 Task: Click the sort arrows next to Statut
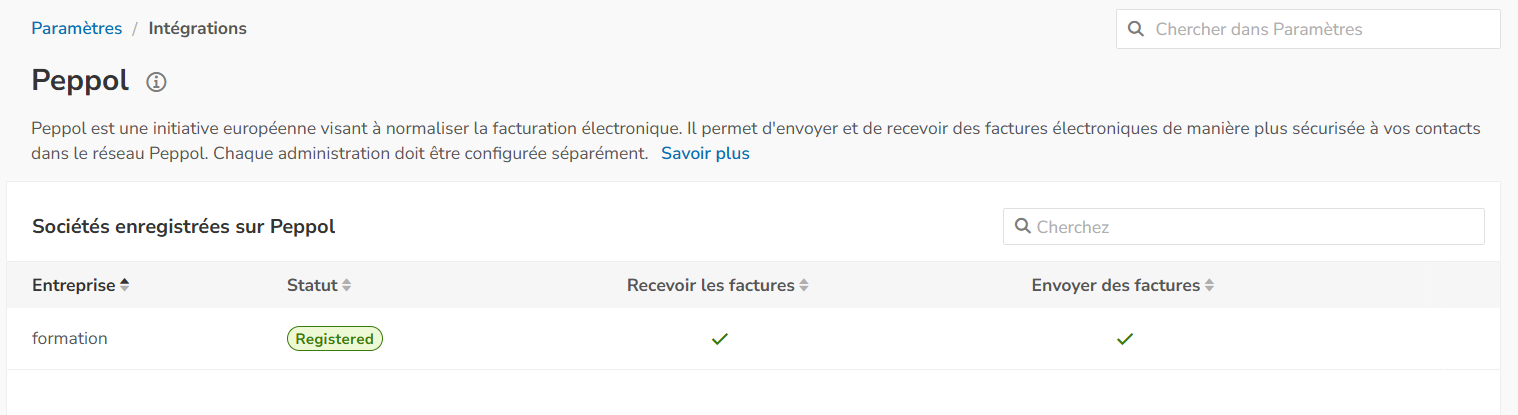point(347,285)
